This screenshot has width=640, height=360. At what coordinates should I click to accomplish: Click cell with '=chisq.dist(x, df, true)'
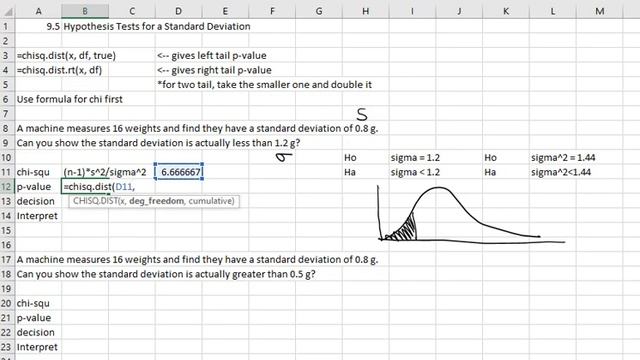[x=66, y=56]
